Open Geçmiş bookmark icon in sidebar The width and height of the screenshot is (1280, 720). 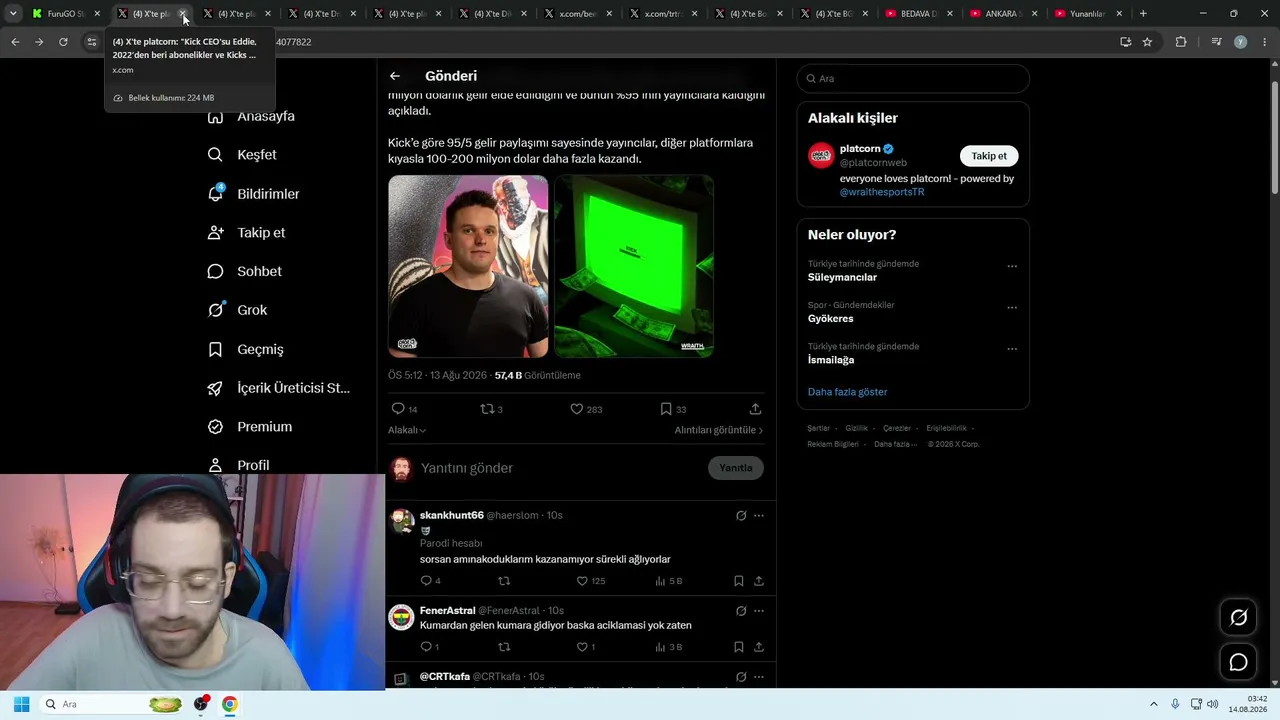click(x=215, y=349)
